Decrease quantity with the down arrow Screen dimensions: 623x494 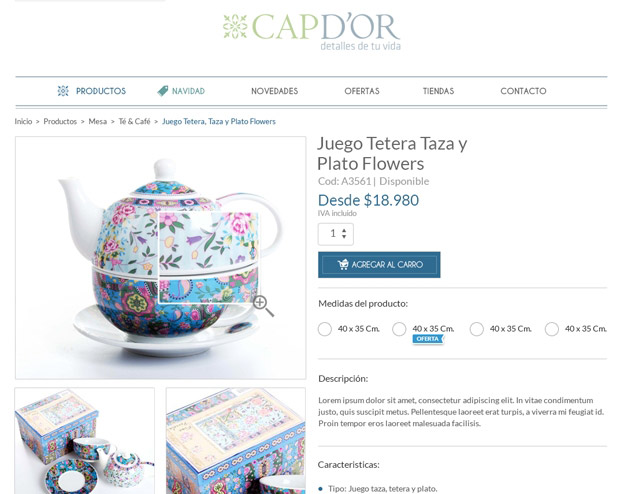(344, 236)
